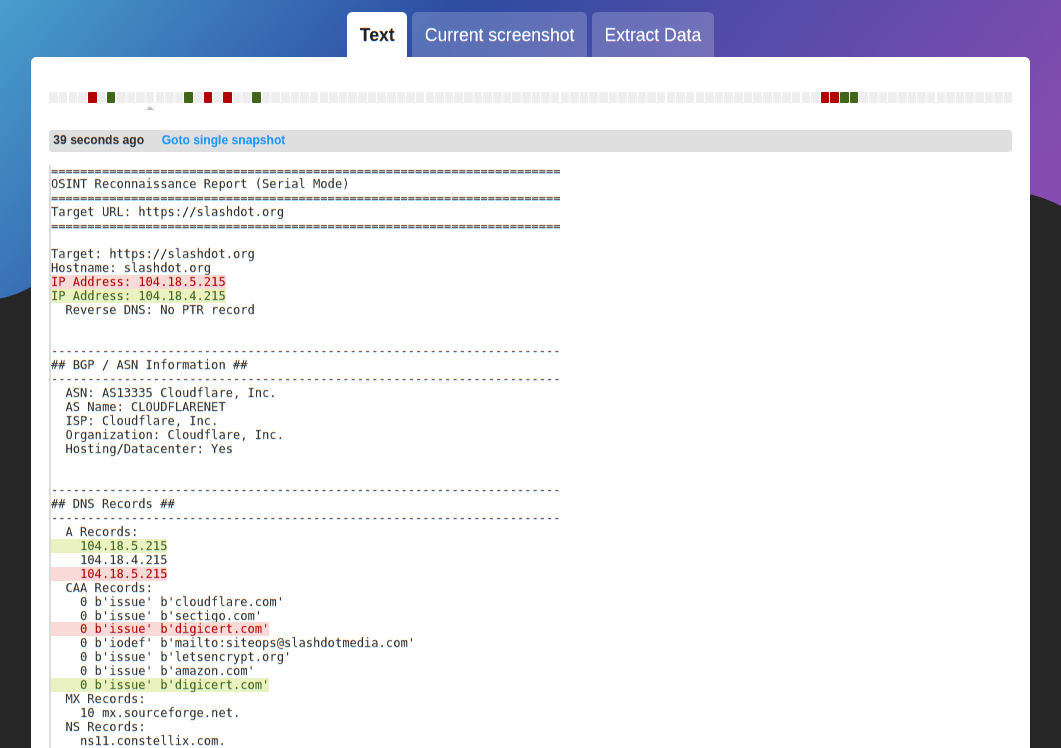
Task: Click 'Organization: Cloudflare, Inc.' line
Action: point(175,435)
